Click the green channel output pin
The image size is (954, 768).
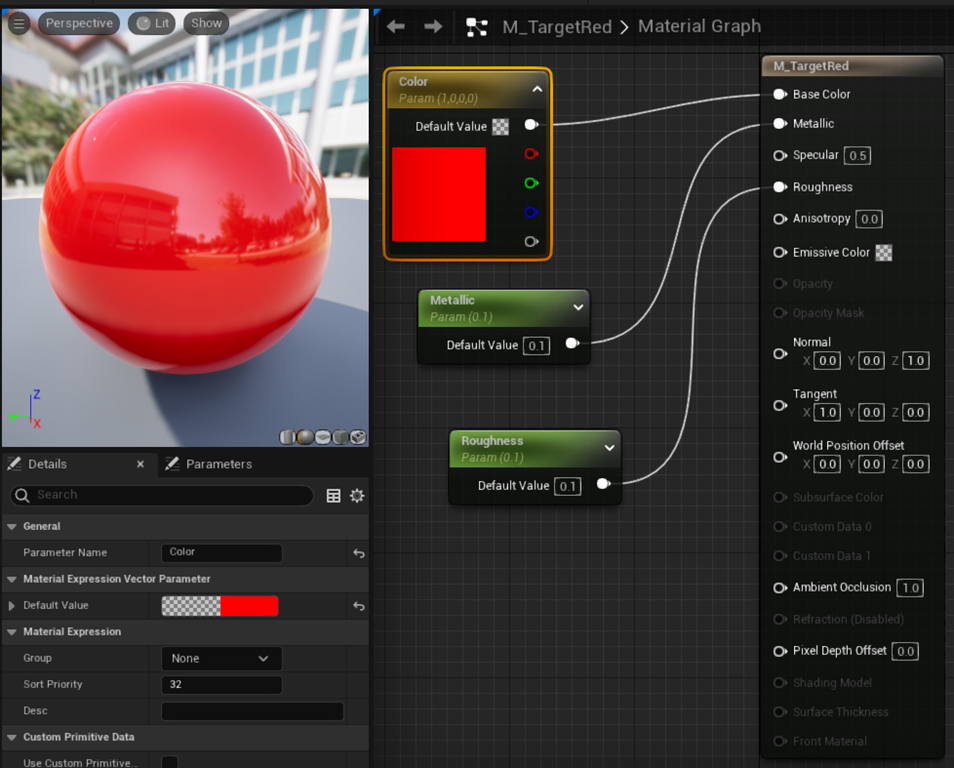531,183
